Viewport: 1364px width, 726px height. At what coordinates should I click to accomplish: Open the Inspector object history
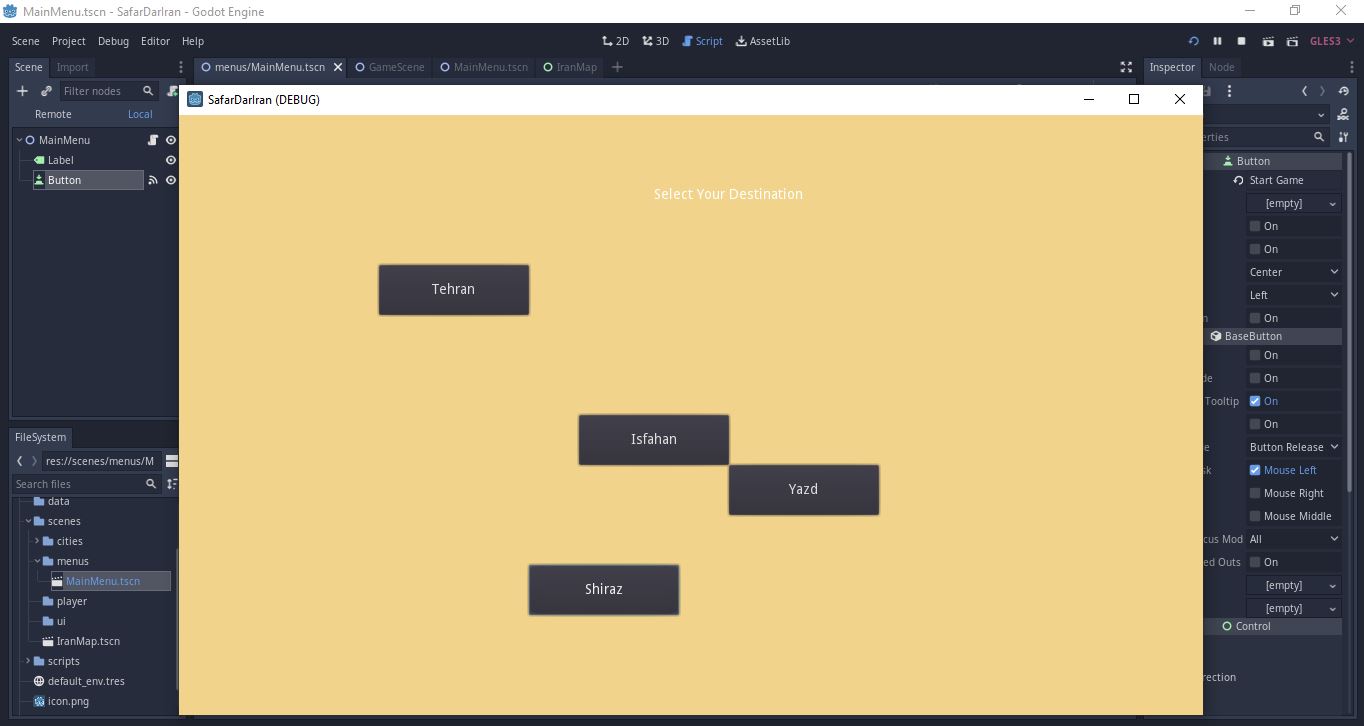point(1343,91)
